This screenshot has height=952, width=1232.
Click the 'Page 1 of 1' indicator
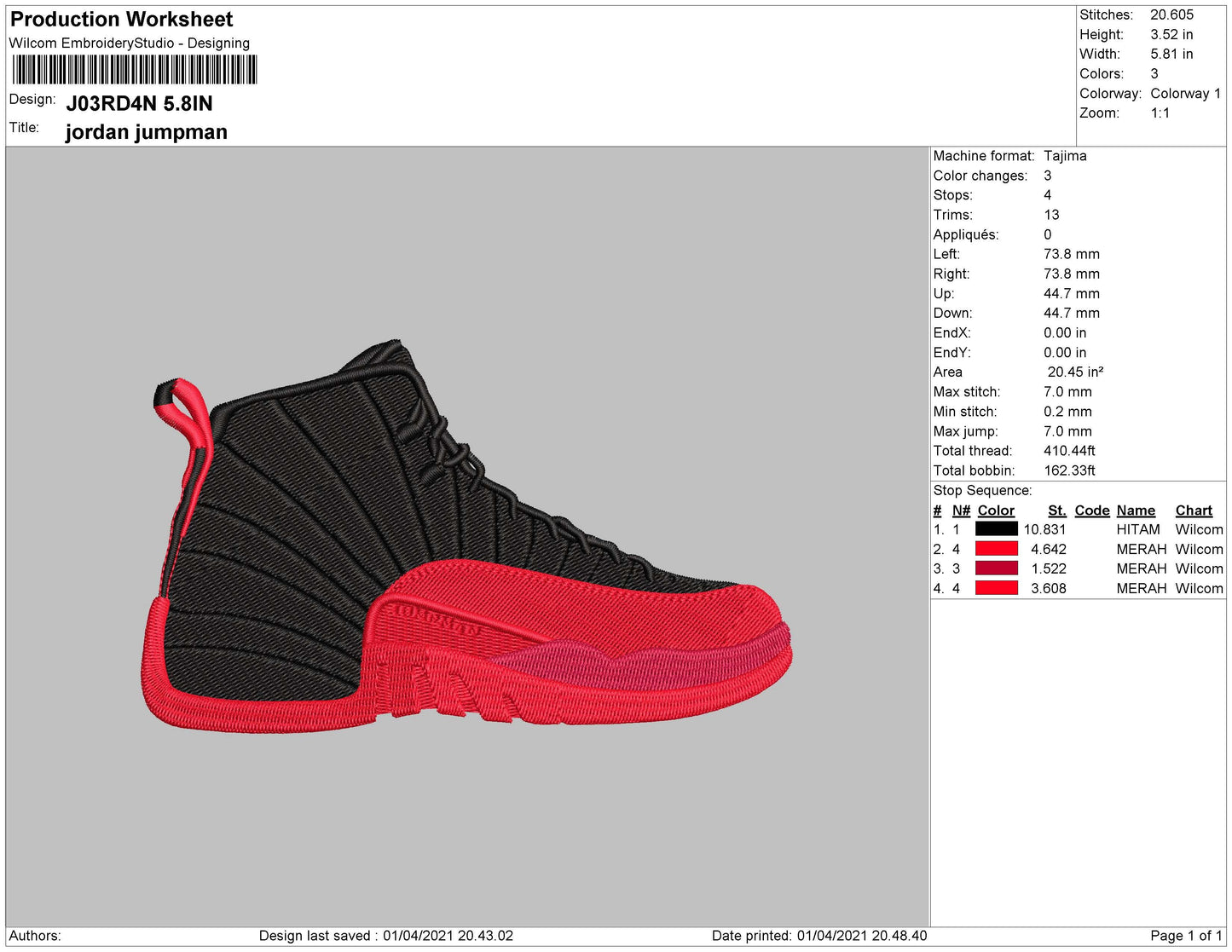1186,936
